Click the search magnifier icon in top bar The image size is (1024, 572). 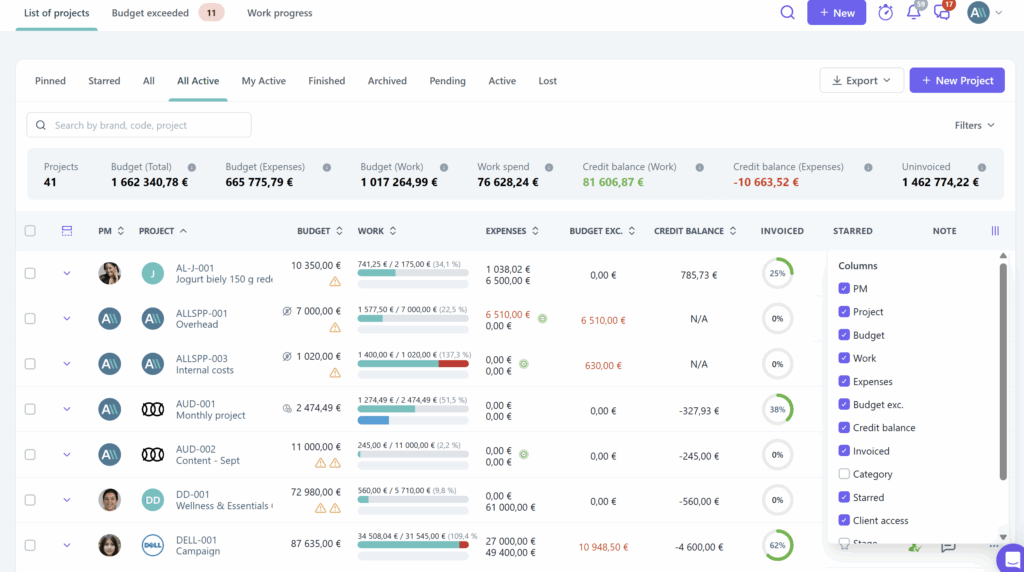788,13
